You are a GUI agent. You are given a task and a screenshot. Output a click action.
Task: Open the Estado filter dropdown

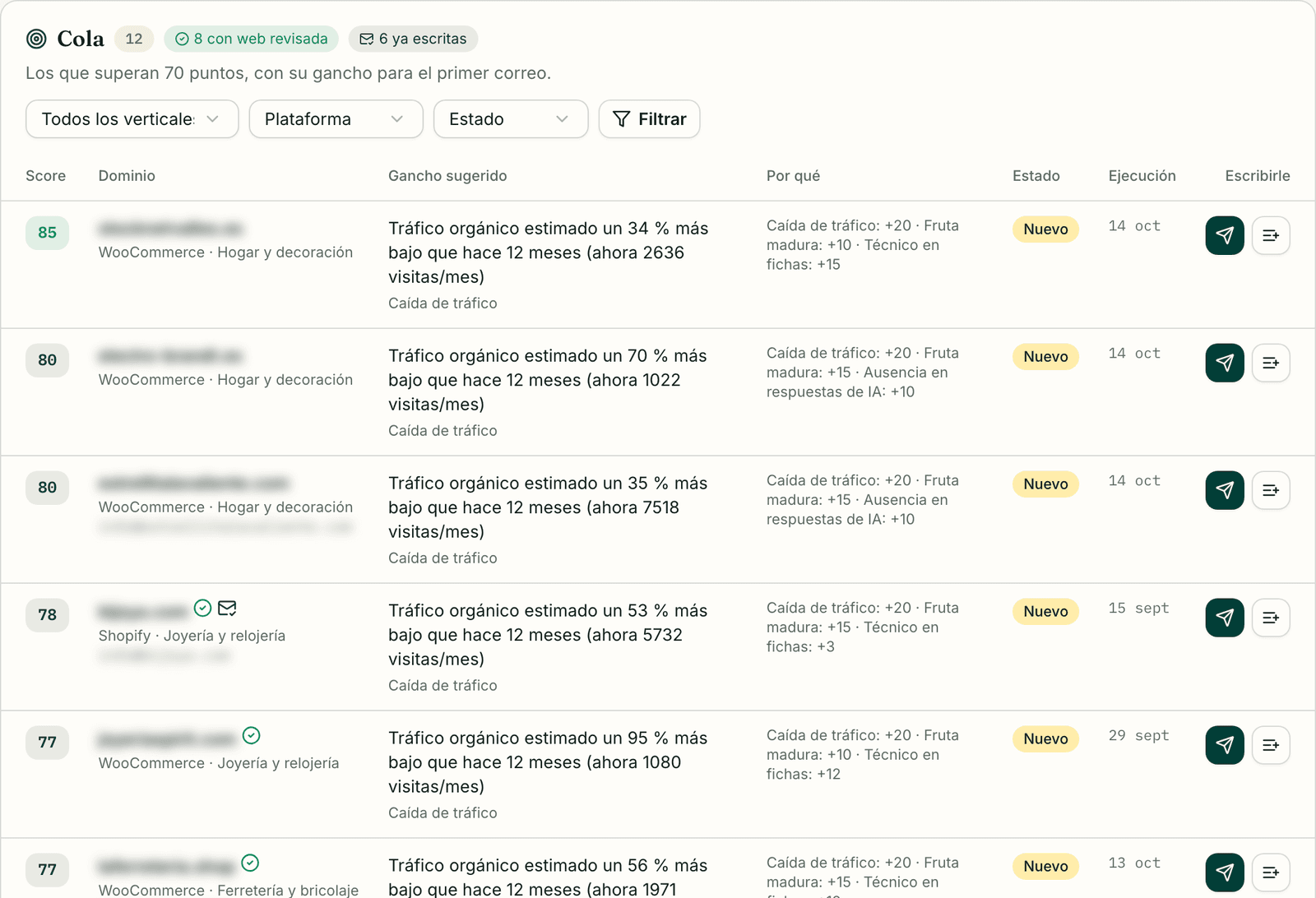click(511, 119)
